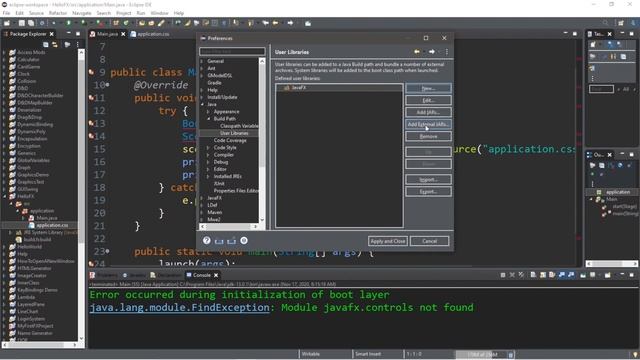This screenshot has width=640, height=360.
Task: Click the Open Type toolbar icon
Action: (x=142, y=23)
